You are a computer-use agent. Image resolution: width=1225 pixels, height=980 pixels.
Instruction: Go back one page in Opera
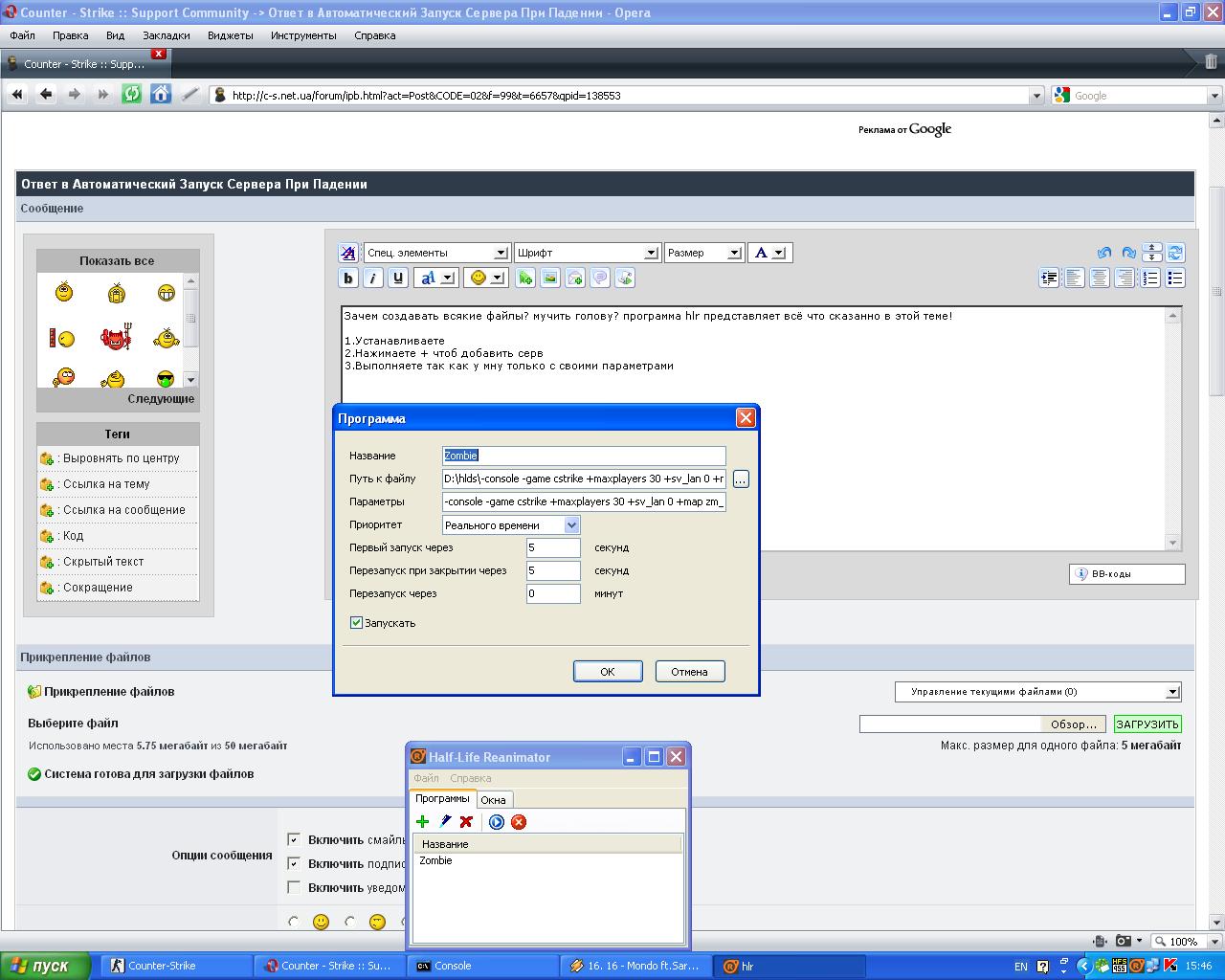45,95
